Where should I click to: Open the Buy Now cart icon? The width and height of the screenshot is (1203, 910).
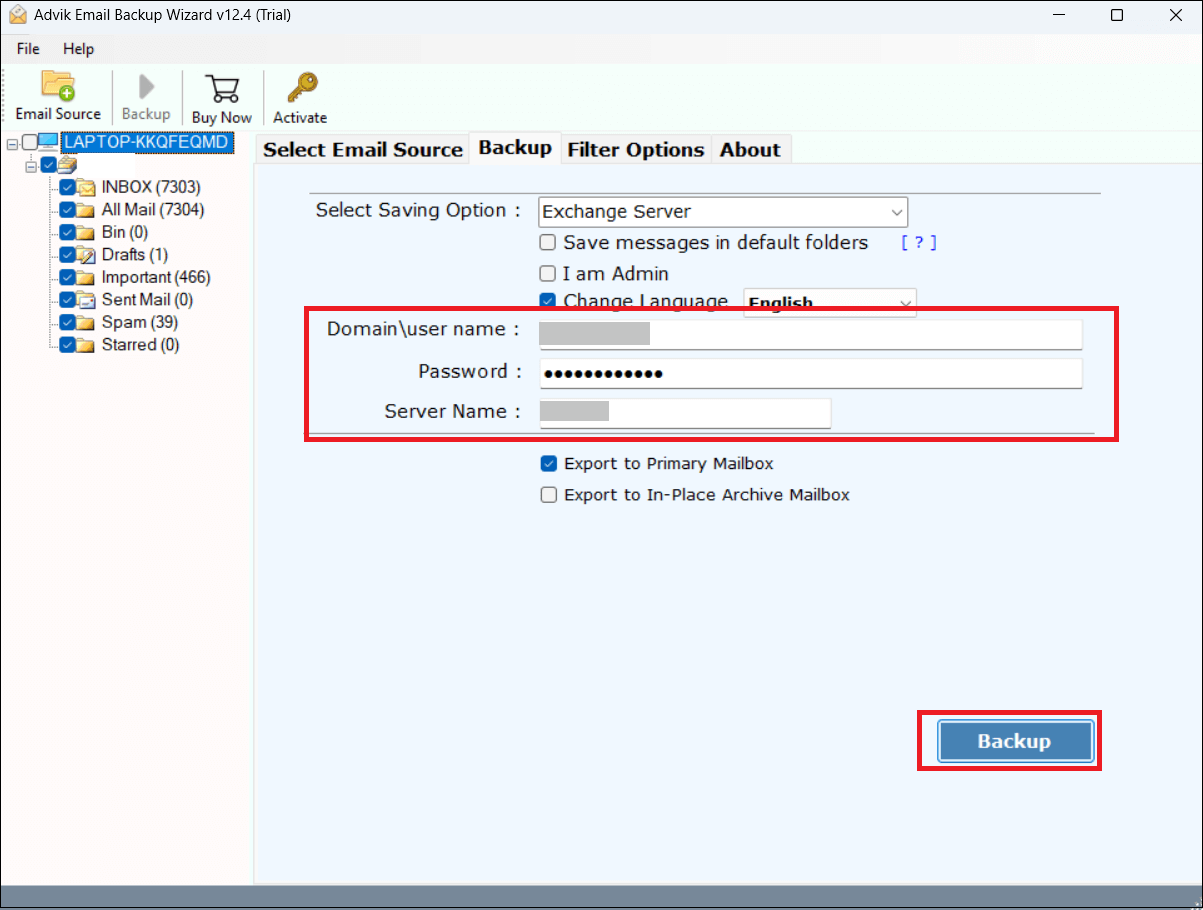221,88
